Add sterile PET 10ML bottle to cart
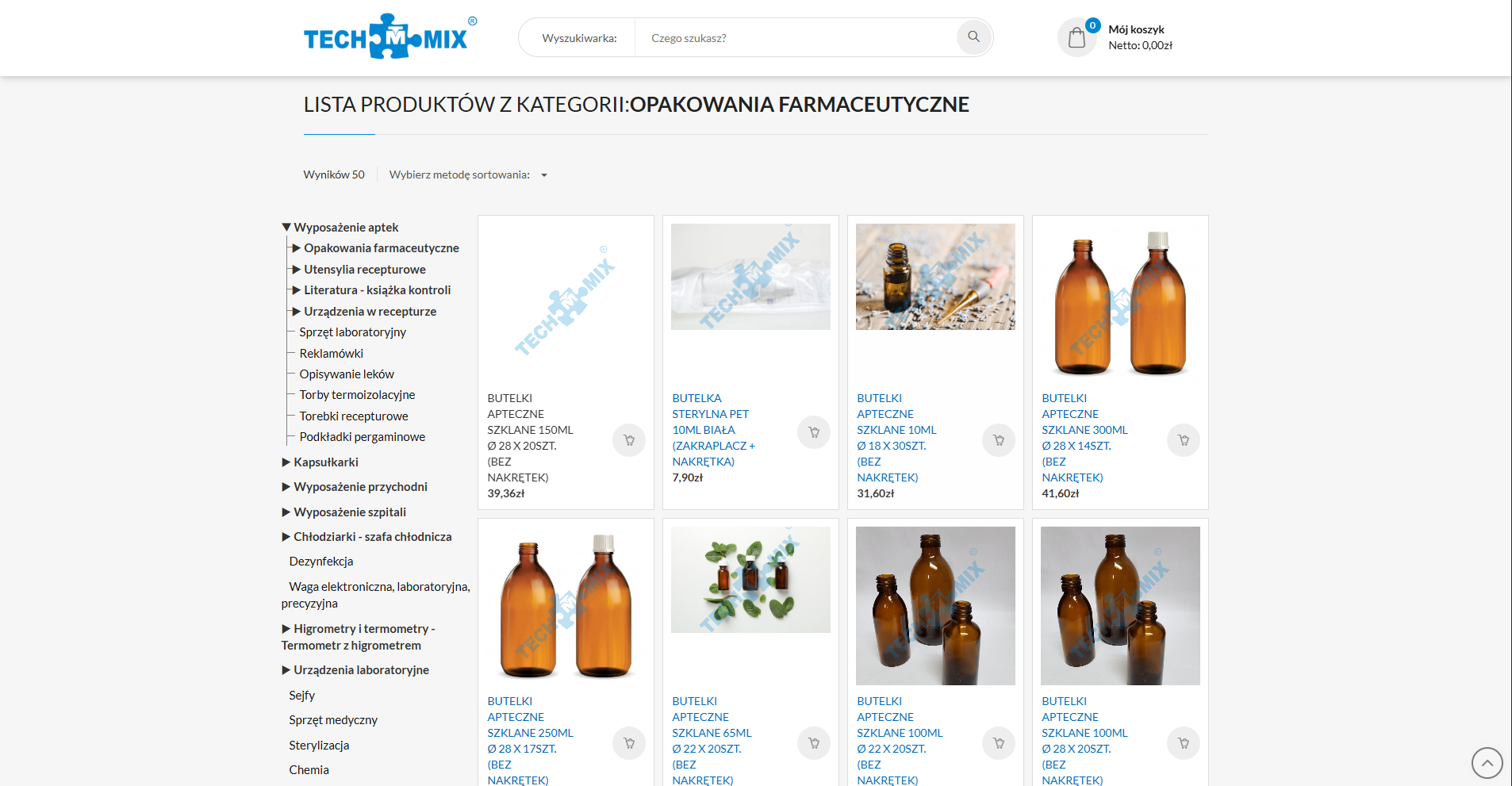The height and width of the screenshot is (786, 1512). coord(813,432)
